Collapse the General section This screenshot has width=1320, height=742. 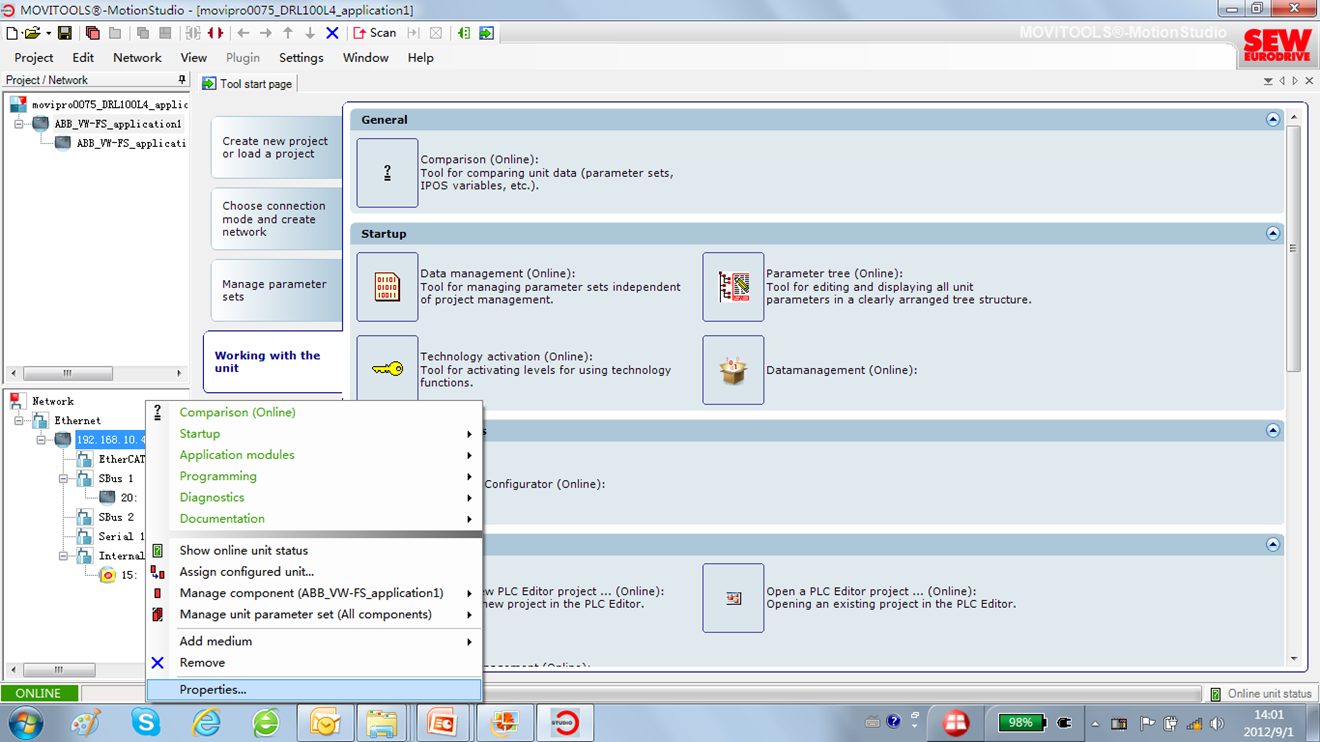pos(1272,119)
